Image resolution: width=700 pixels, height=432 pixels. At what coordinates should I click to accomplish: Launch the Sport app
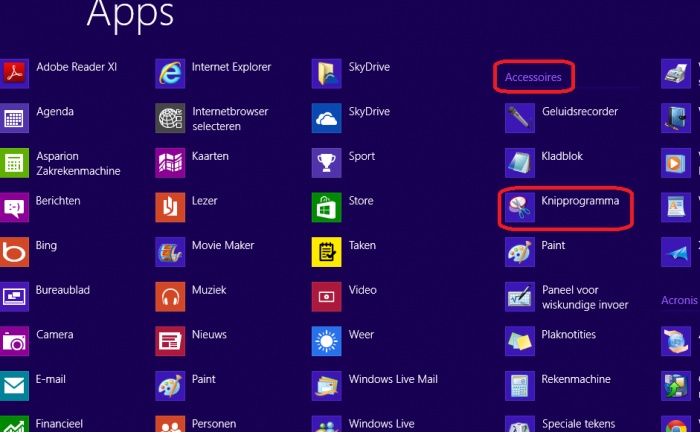coord(343,162)
